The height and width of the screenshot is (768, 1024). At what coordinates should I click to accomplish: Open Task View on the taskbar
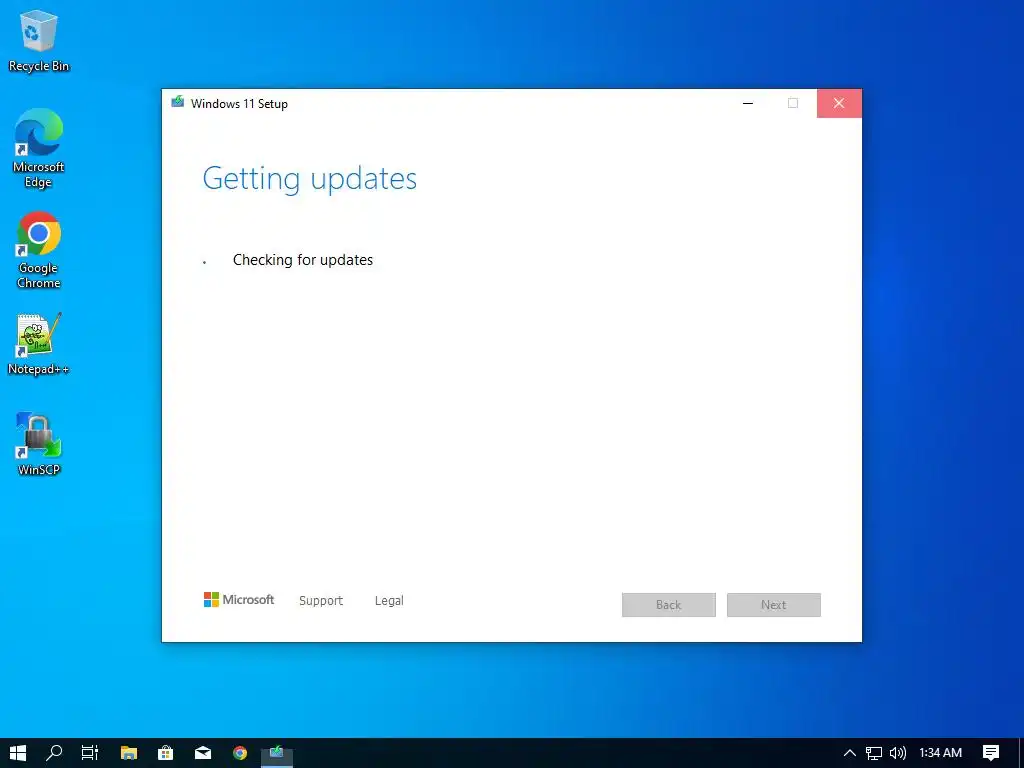tap(90, 753)
